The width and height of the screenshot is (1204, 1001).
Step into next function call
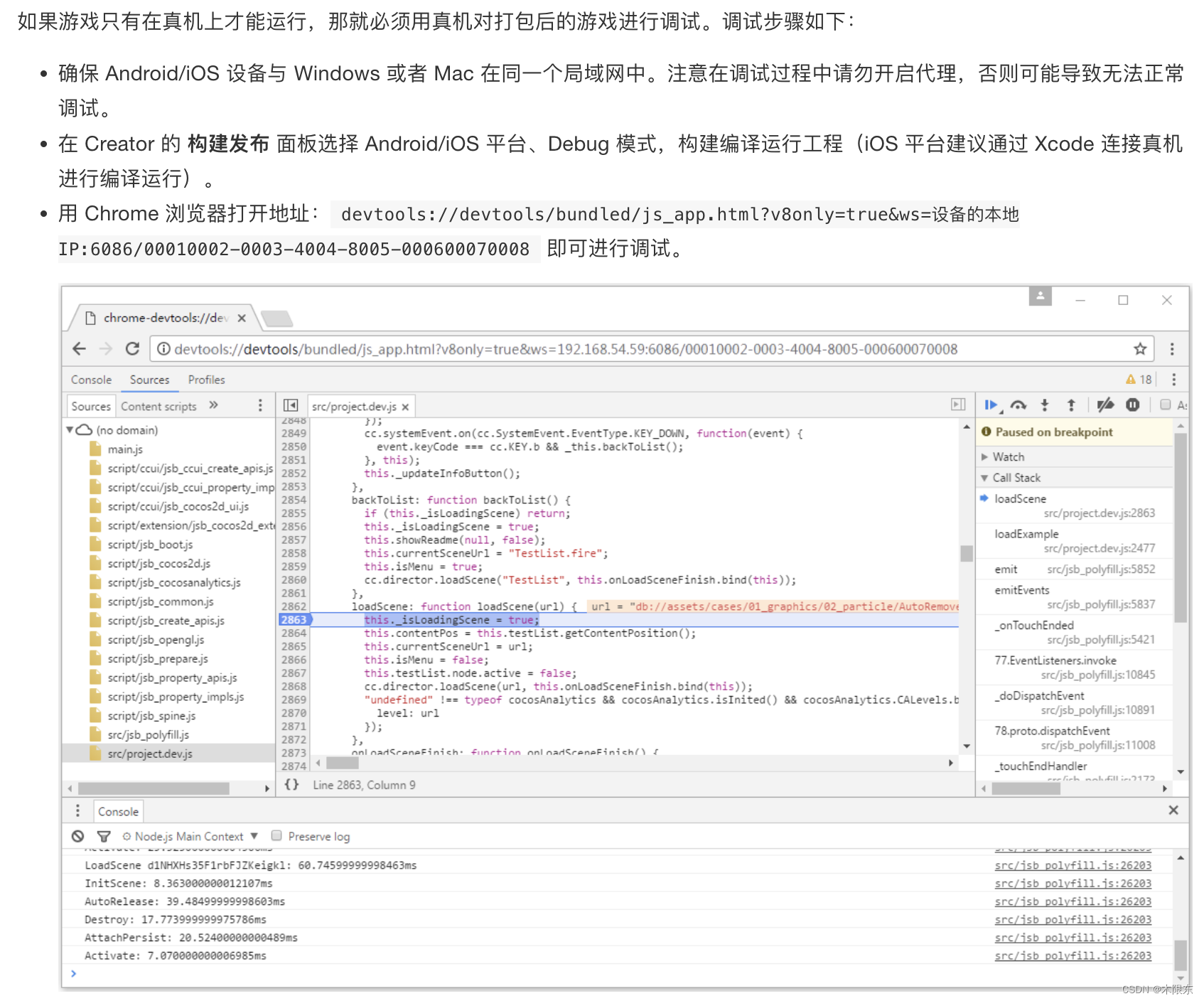coord(1045,405)
